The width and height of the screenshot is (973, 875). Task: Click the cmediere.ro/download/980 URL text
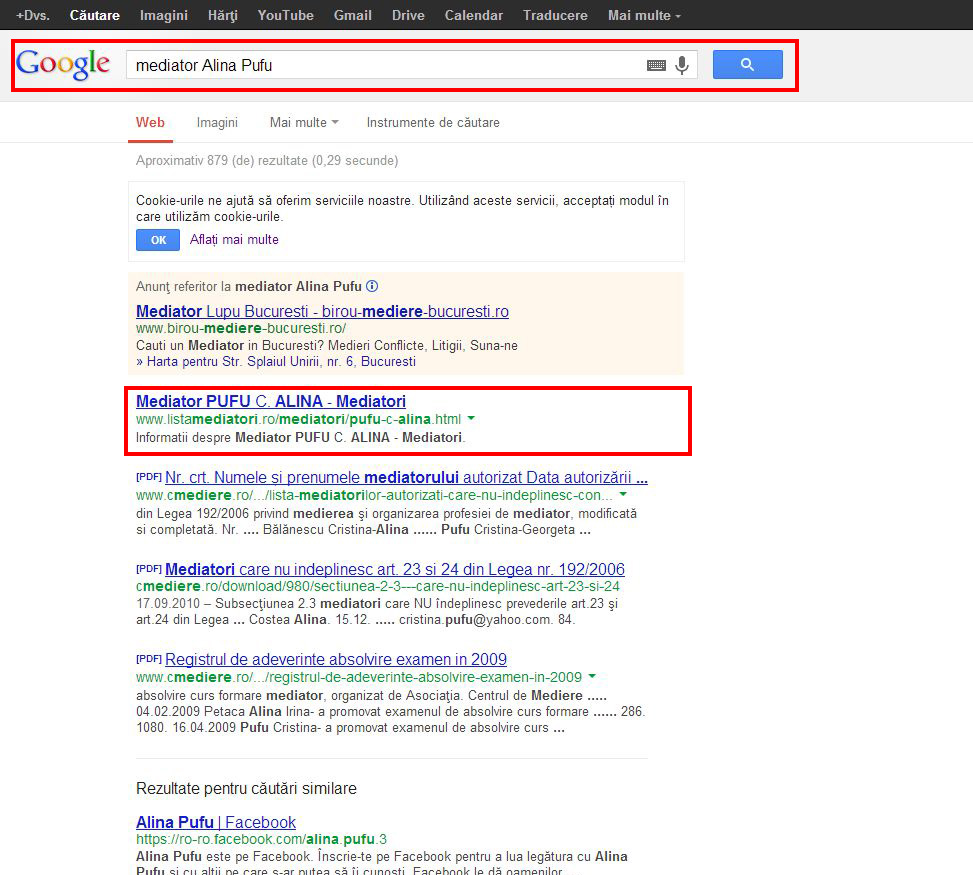(378, 586)
